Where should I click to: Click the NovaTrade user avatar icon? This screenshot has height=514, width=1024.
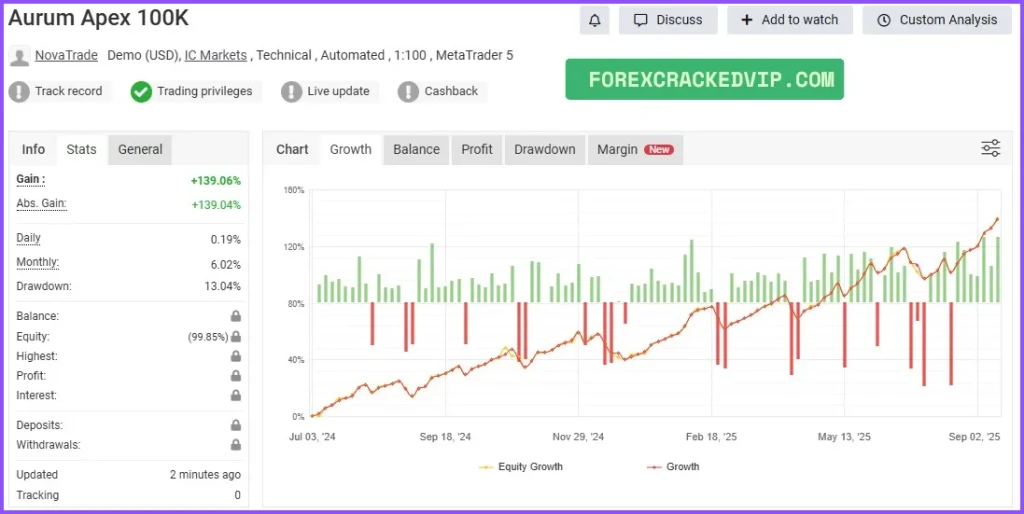tap(19, 56)
